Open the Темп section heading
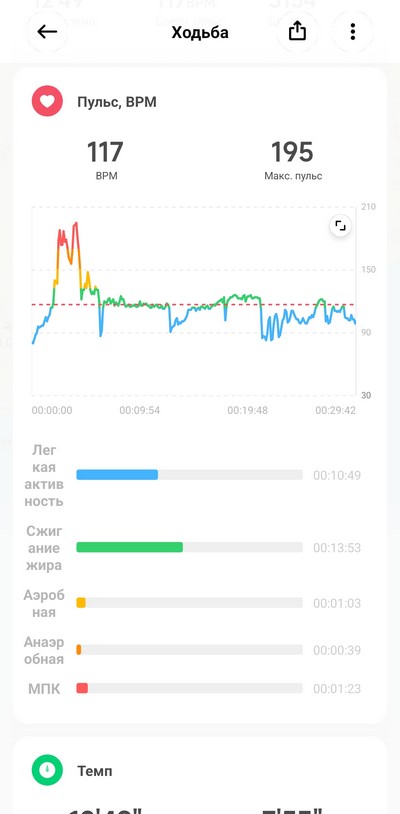 click(x=94, y=771)
